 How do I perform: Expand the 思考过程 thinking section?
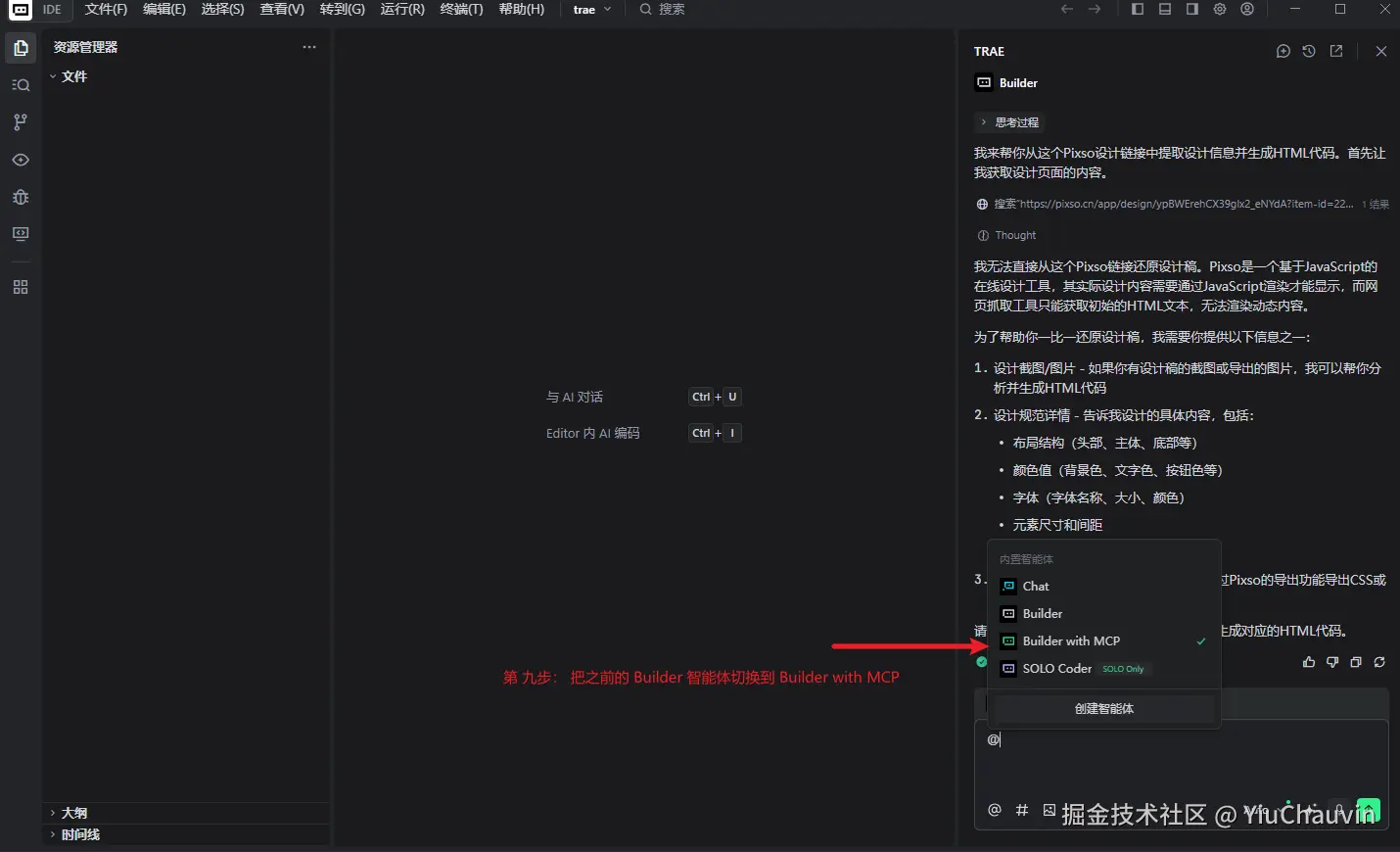coord(1009,122)
